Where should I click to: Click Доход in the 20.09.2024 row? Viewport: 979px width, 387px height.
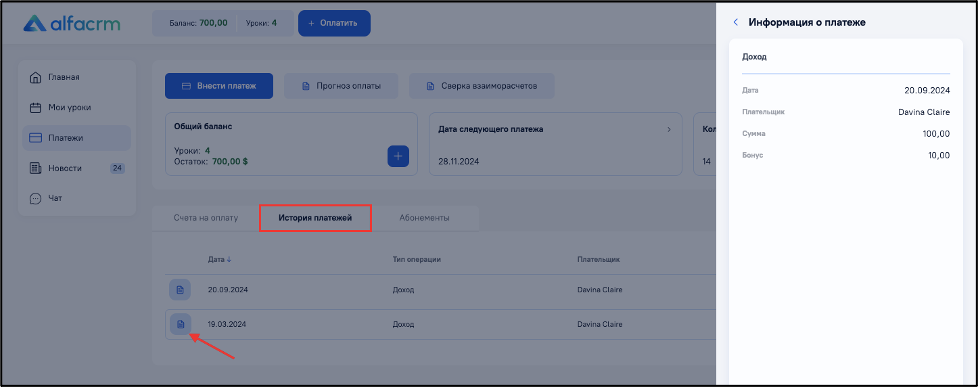[x=403, y=290]
